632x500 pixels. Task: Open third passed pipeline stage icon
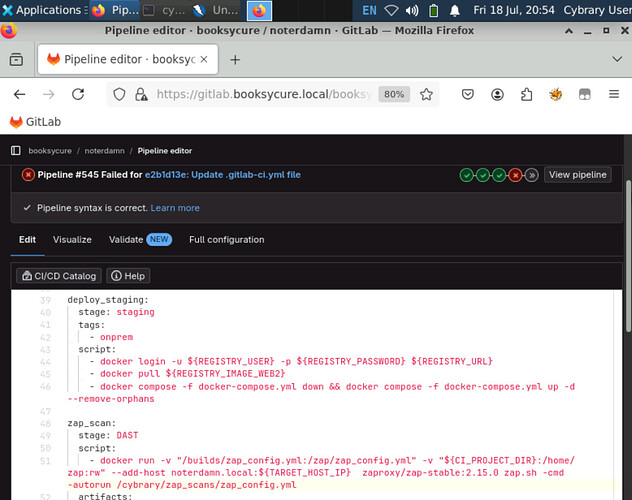[x=499, y=175]
